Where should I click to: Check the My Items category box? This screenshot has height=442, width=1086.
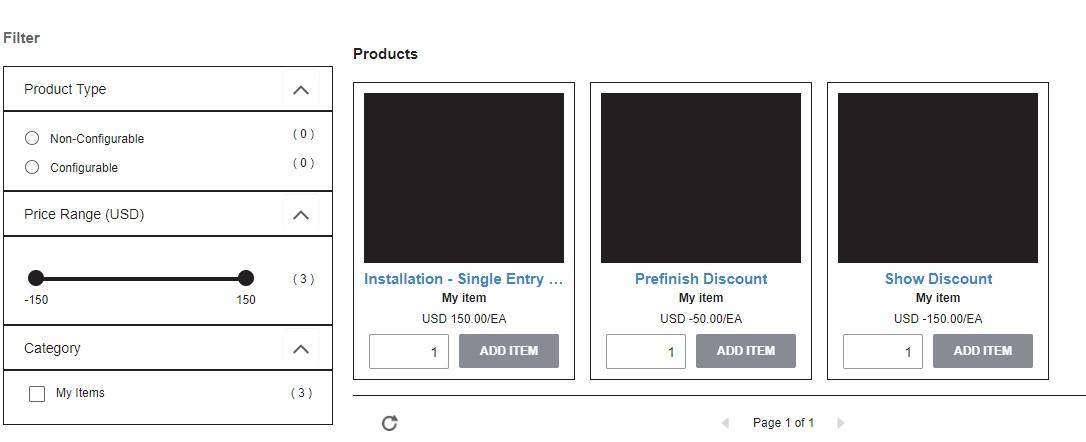point(37,394)
